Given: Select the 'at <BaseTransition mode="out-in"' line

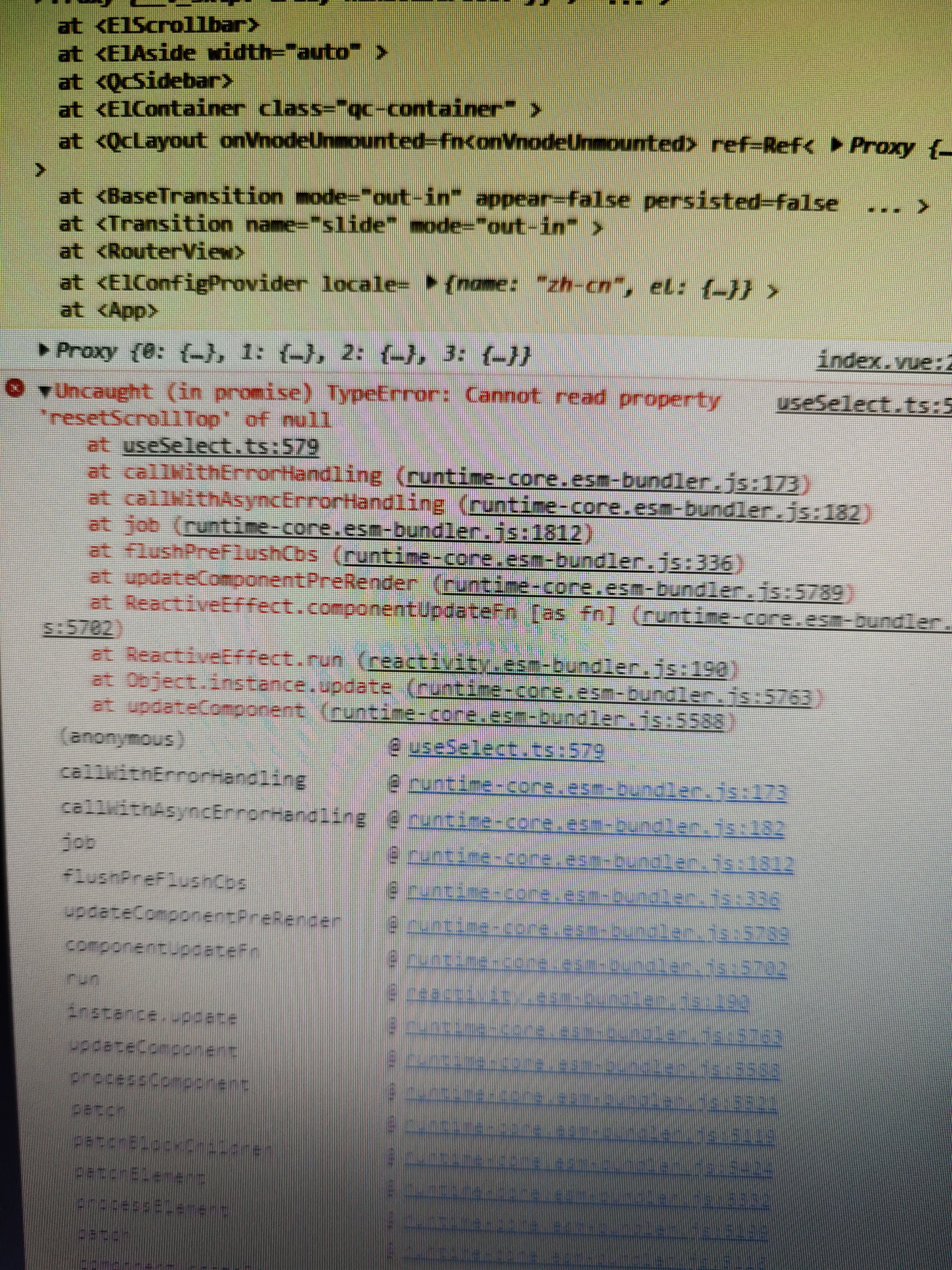Looking at the screenshot, I should (493, 200).
